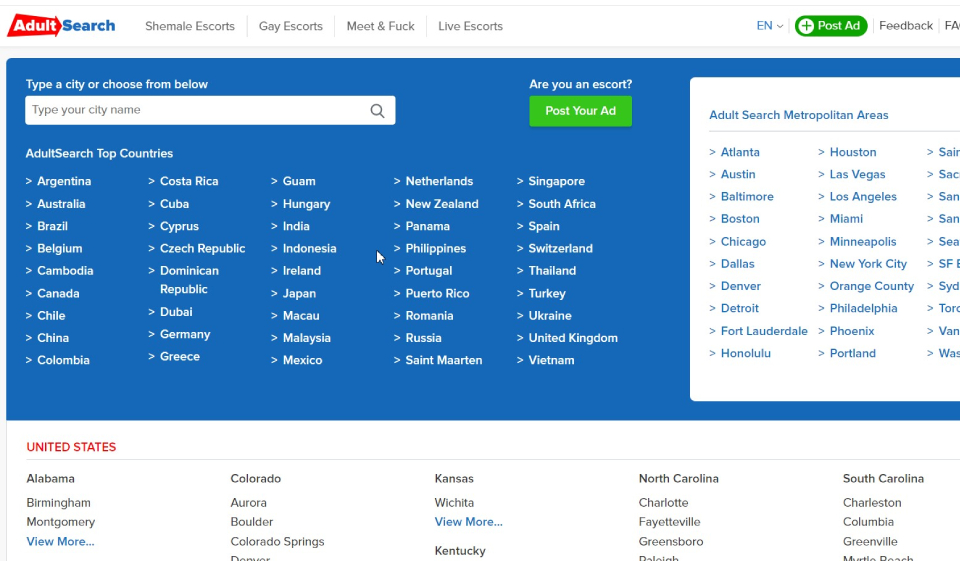Select Fort Lauderdale metropolitan link
960x561 pixels.
point(763,331)
